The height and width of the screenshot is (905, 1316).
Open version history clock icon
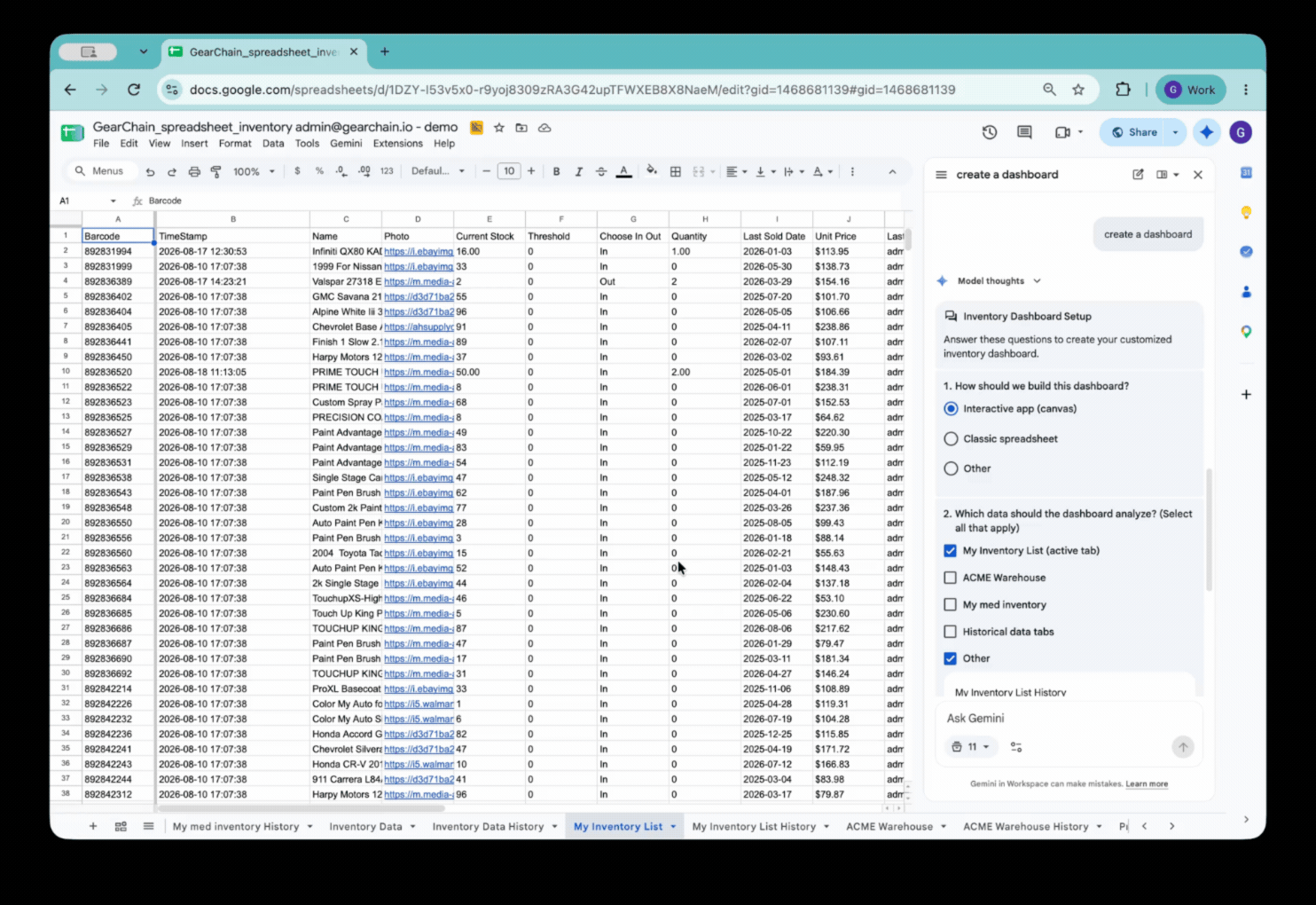coord(990,132)
